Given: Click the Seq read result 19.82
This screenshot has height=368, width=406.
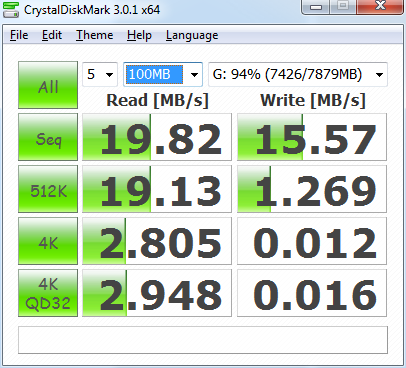Looking at the screenshot, I should [157, 137].
